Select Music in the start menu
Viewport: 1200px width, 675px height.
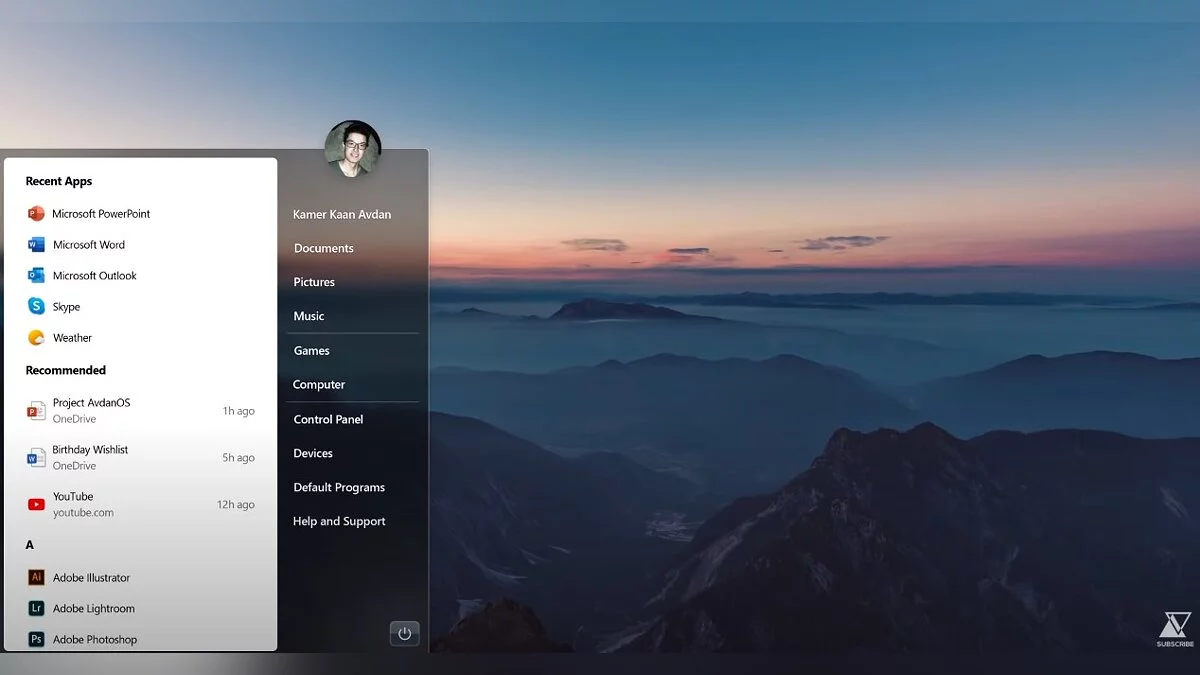tap(309, 316)
